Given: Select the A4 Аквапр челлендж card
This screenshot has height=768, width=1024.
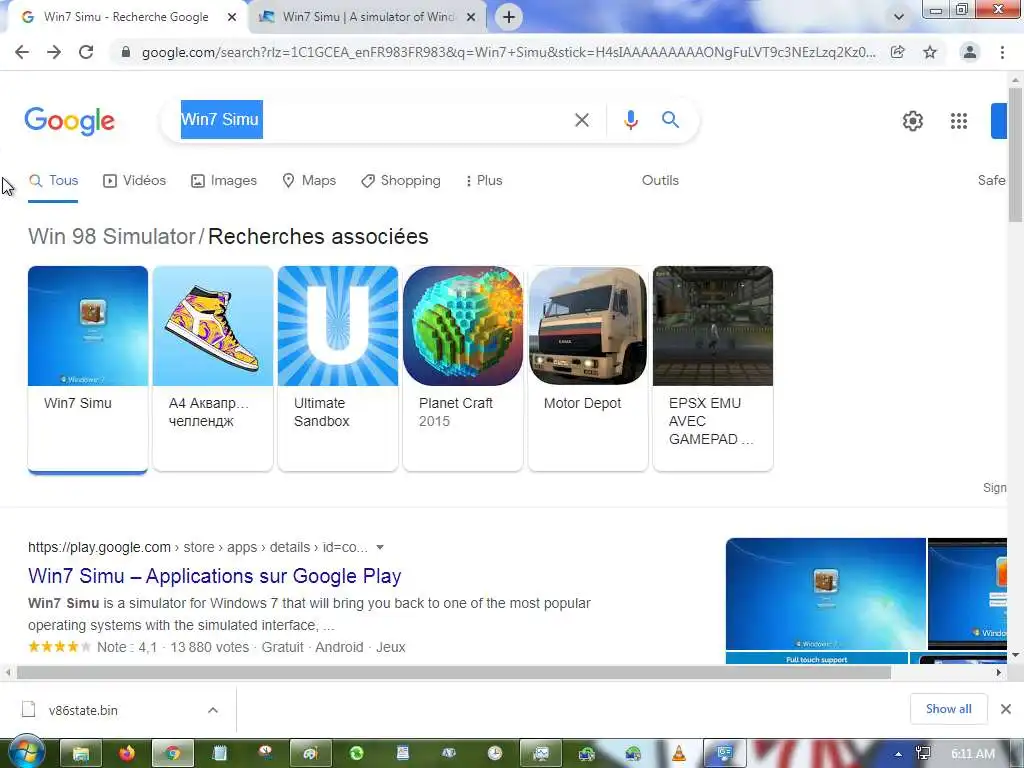Looking at the screenshot, I should click(213, 368).
